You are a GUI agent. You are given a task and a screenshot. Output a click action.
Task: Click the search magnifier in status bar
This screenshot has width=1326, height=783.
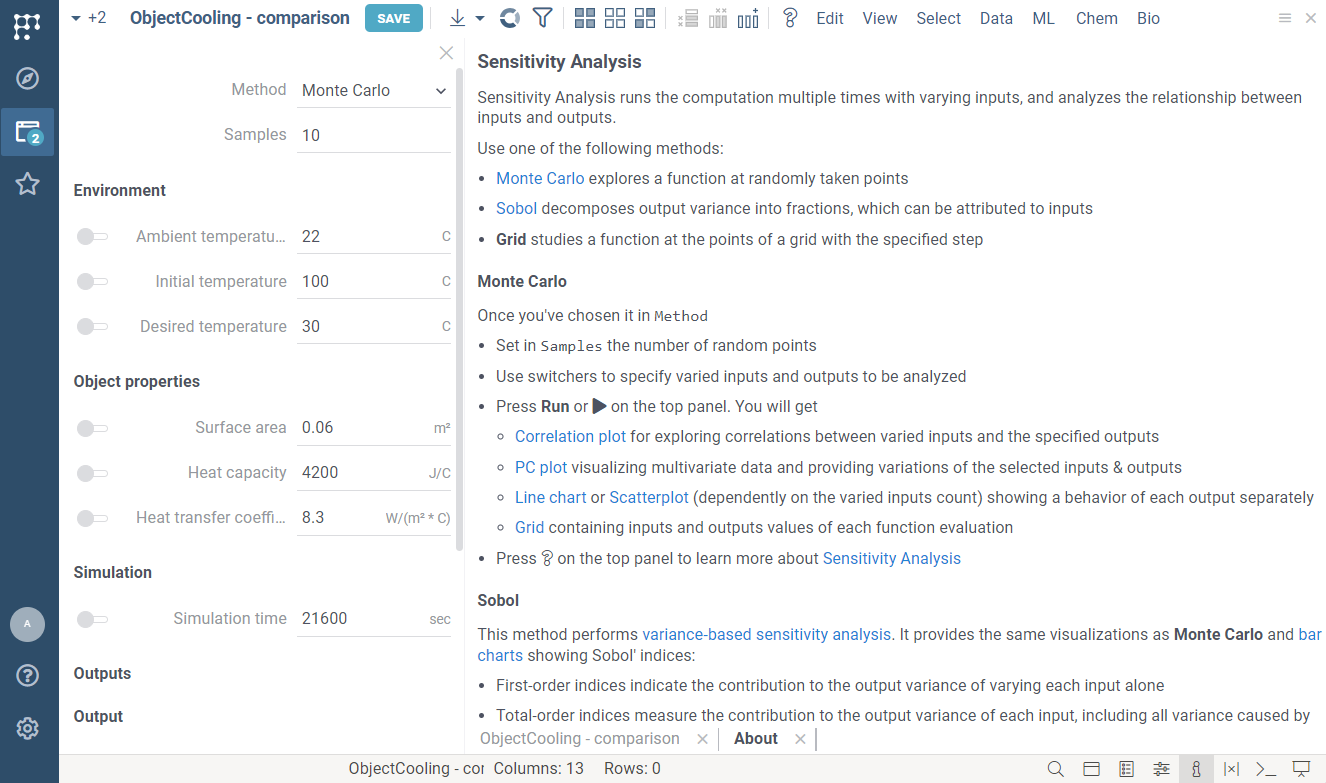[1055, 769]
